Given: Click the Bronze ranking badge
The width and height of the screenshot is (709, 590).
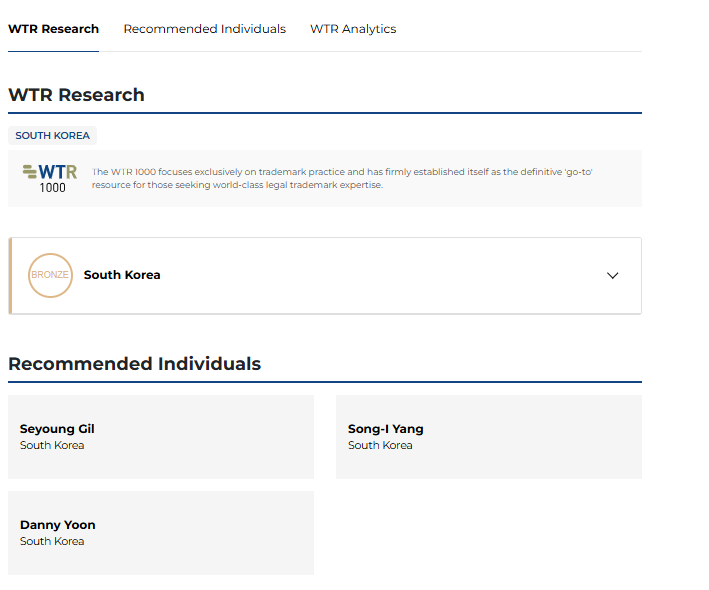Looking at the screenshot, I should point(50,275).
